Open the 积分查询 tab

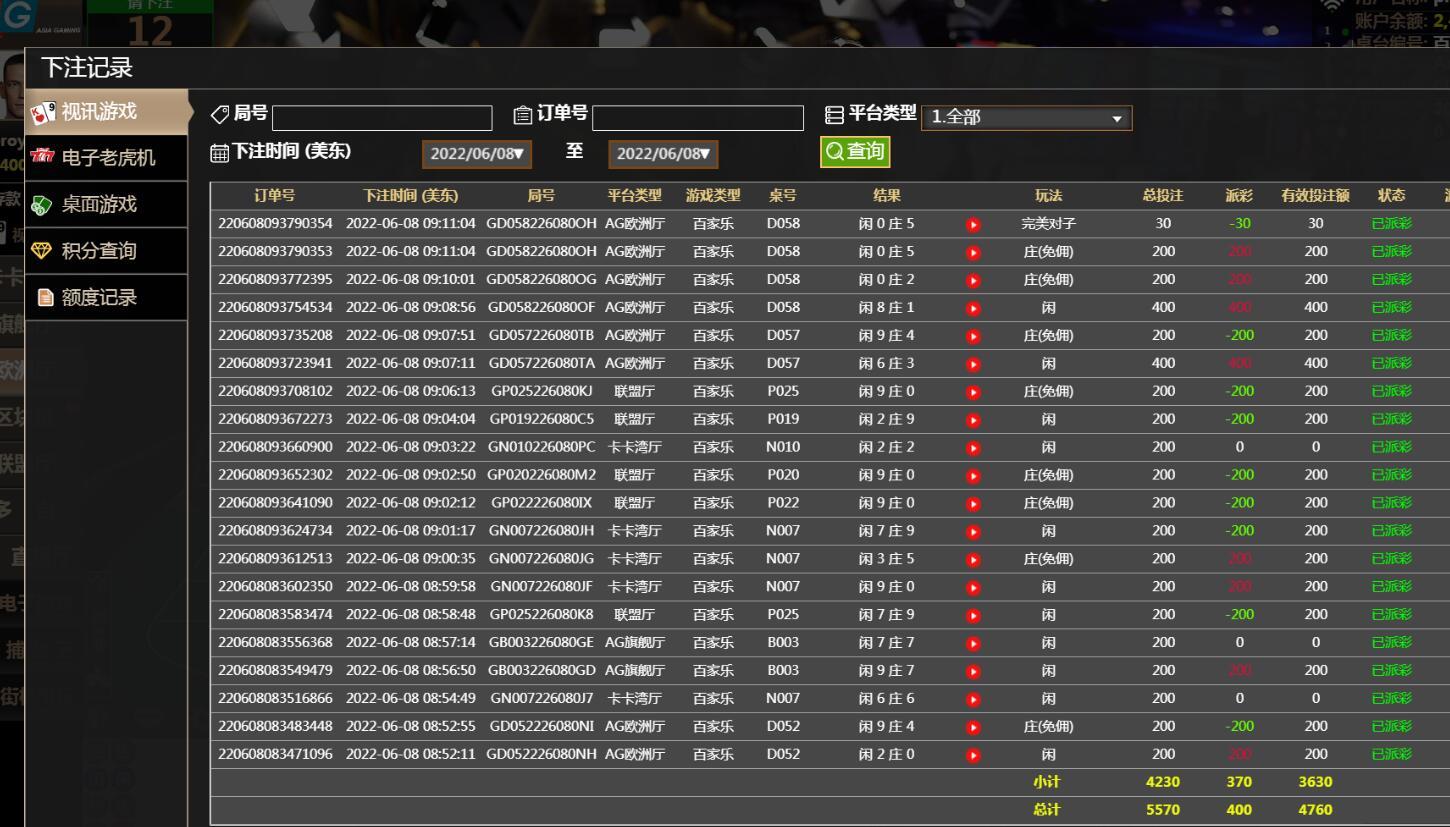[x=107, y=251]
